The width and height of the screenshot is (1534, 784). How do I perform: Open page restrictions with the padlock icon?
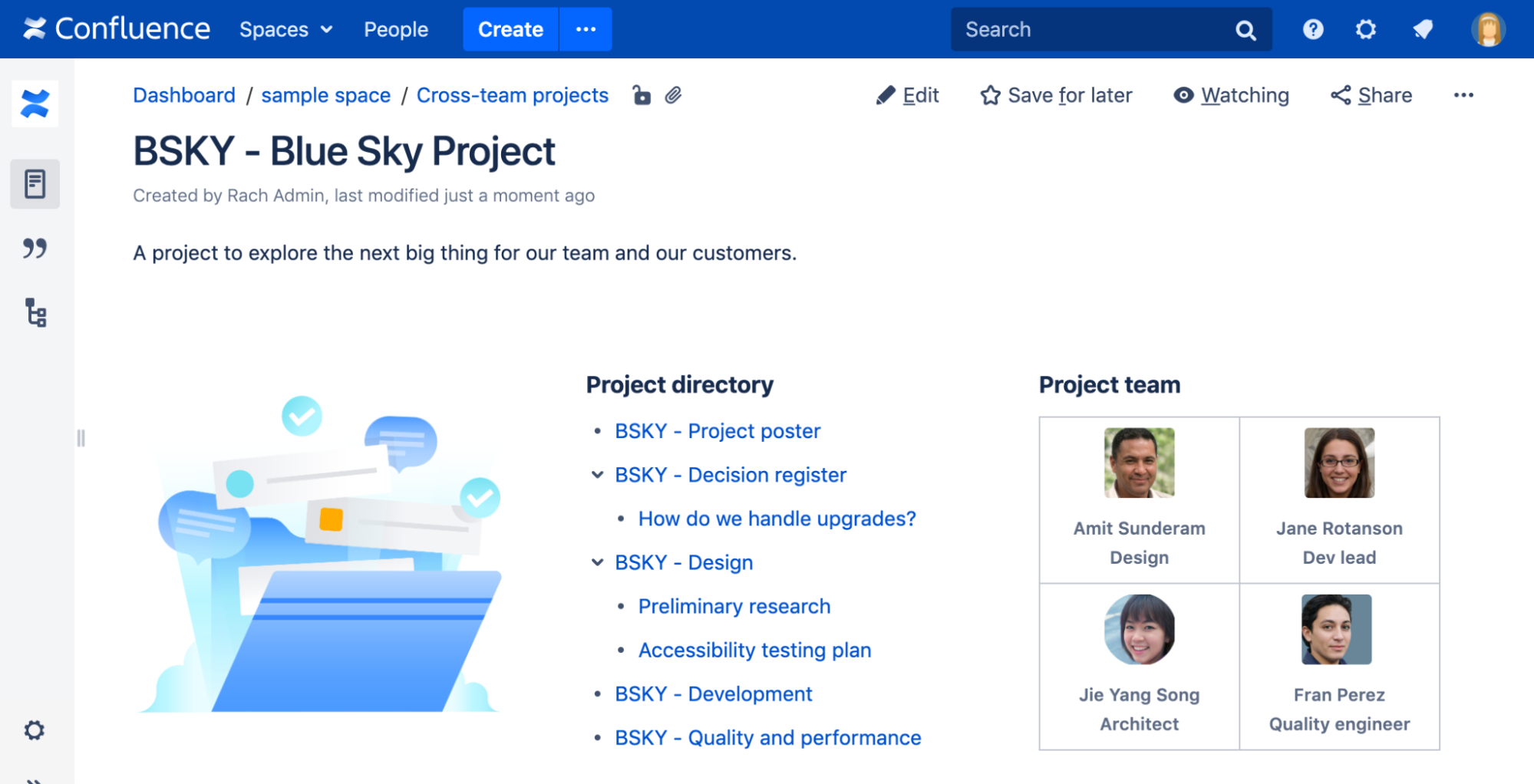[x=641, y=94]
